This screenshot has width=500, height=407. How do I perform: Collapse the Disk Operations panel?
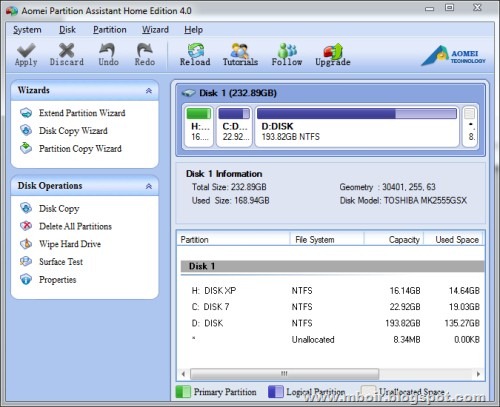(x=149, y=186)
